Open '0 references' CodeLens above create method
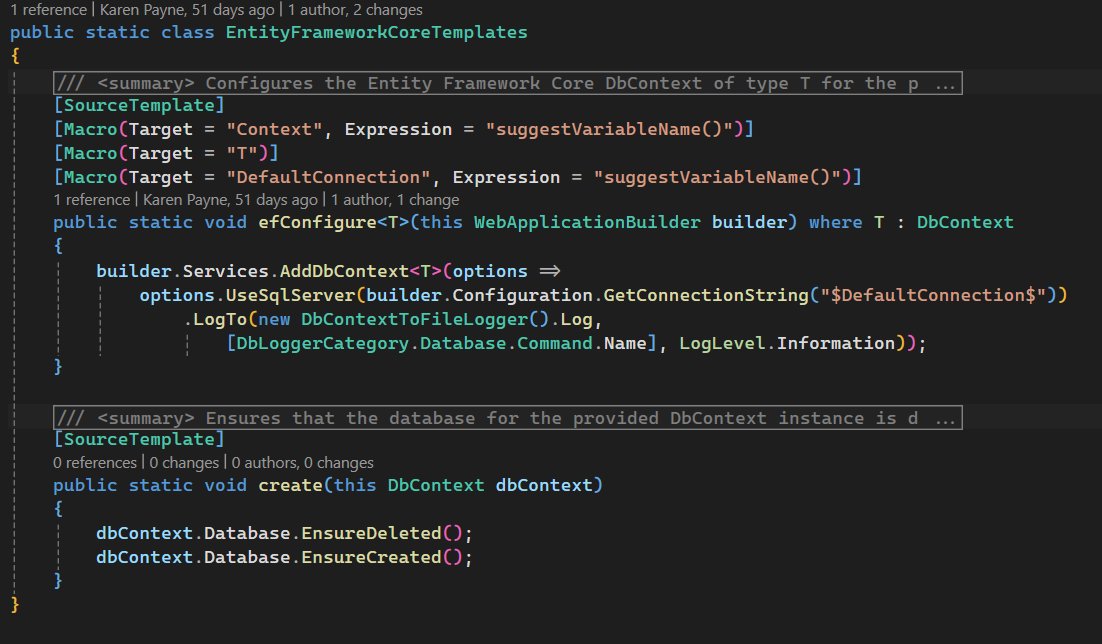 [95, 463]
